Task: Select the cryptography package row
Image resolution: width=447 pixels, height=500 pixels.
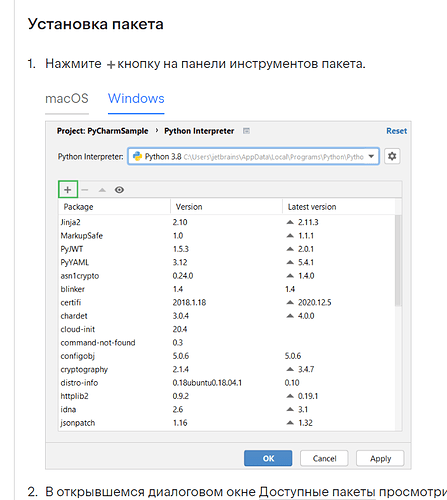Action: (x=227, y=369)
